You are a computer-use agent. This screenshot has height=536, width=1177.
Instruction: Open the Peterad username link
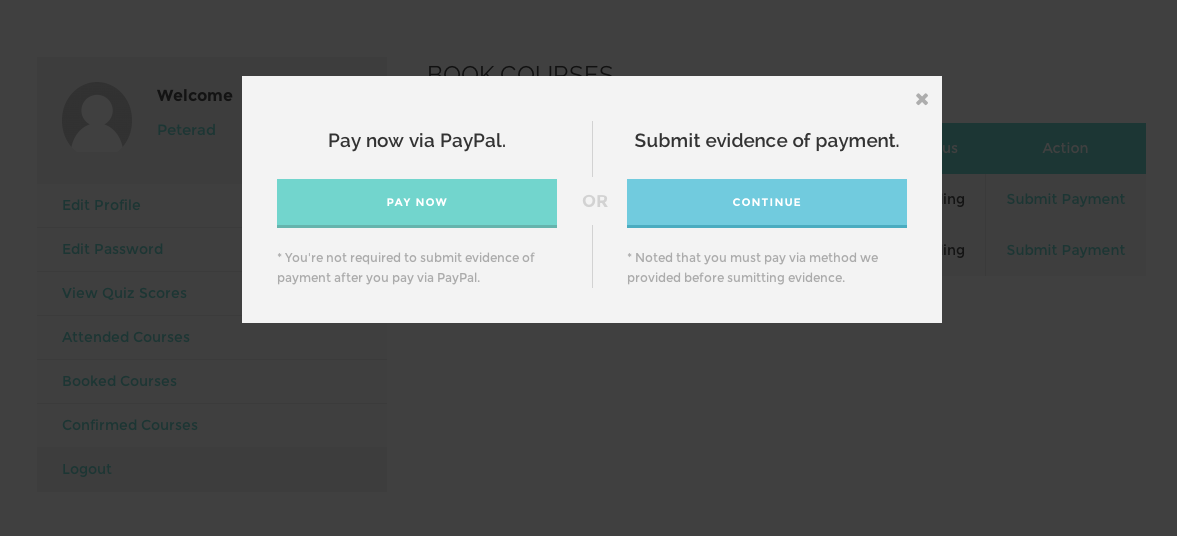point(186,130)
